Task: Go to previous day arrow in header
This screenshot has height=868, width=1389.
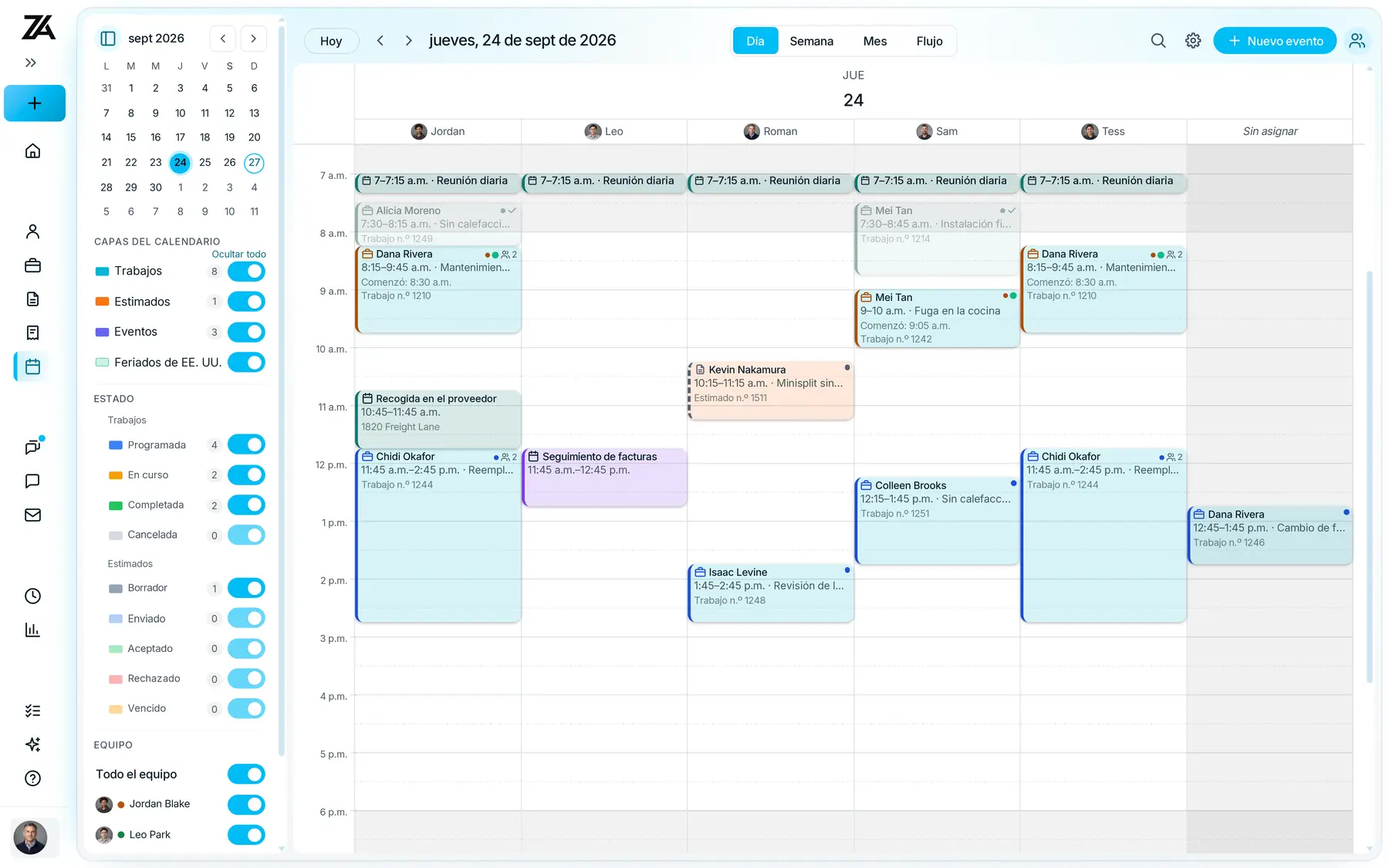Action: click(380, 41)
